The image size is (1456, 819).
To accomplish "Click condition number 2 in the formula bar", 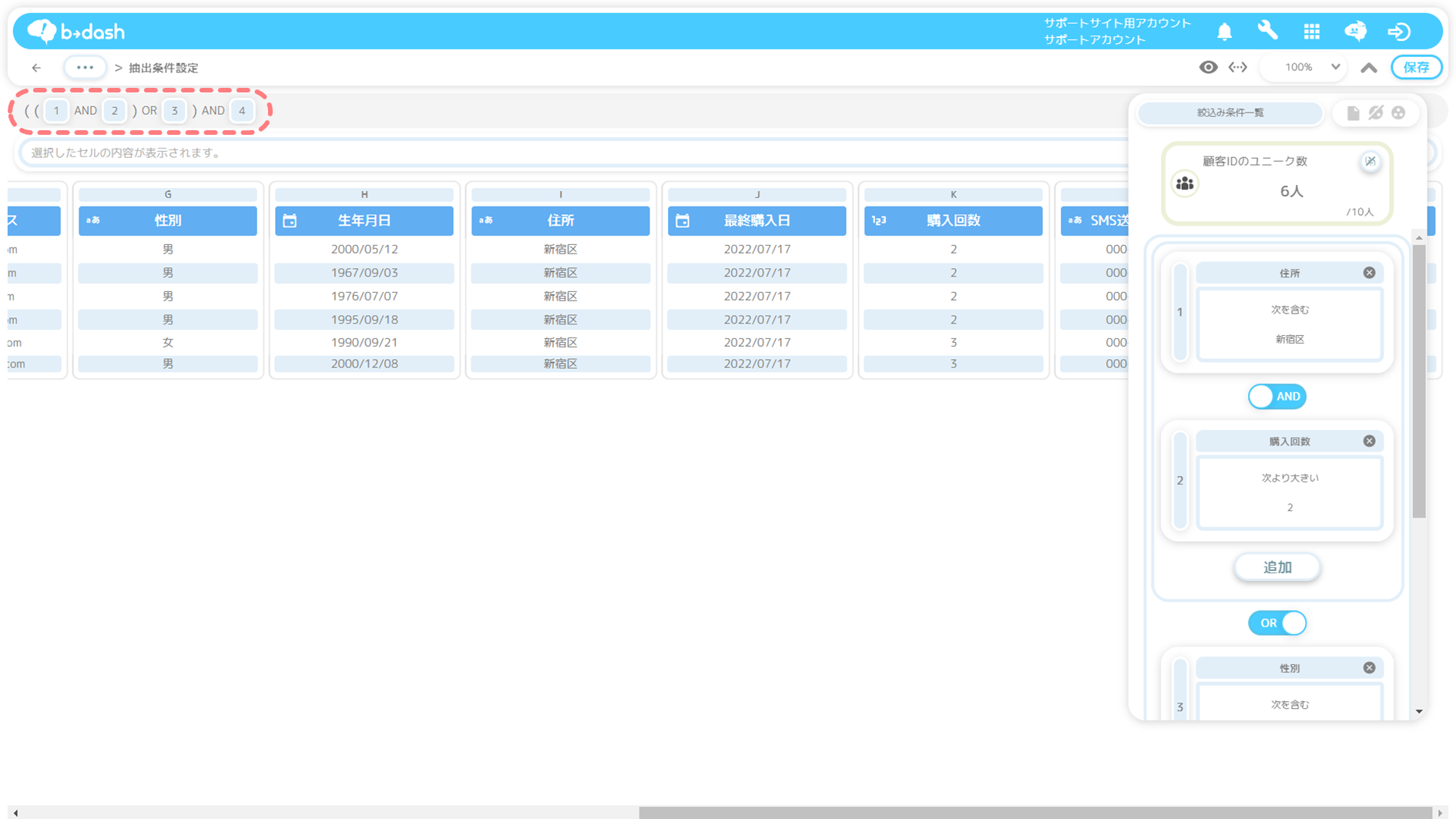I will pos(115,111).
